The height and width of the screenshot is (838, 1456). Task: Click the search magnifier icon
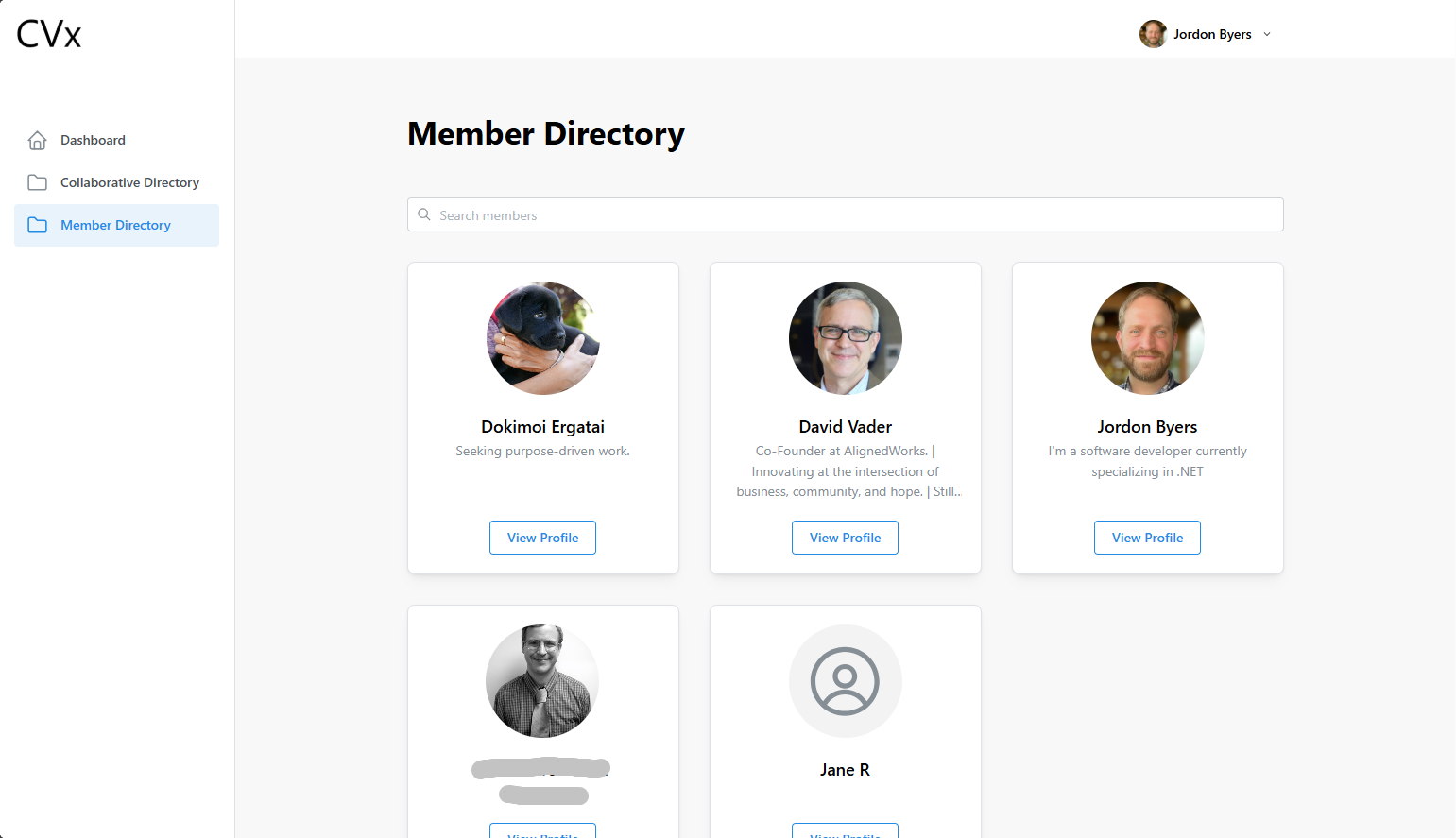[423, 214]
